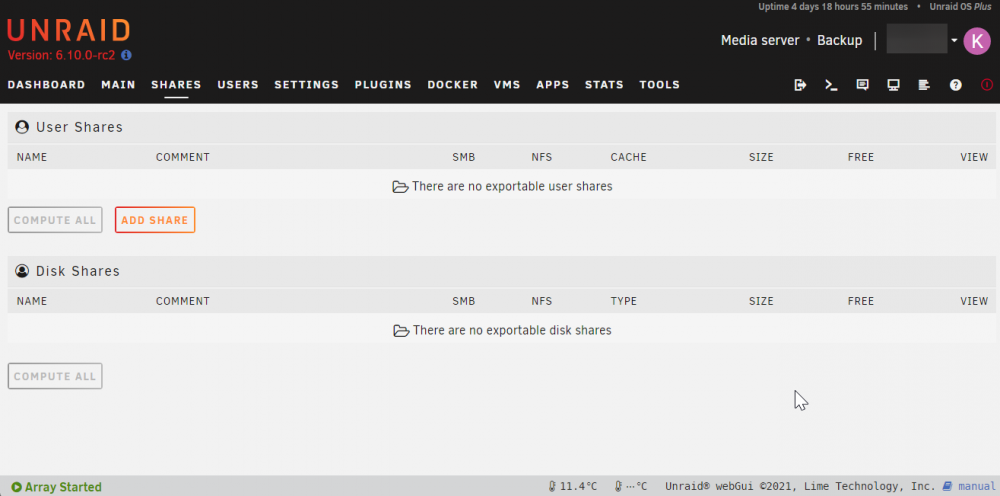Click the version info icon beside 6.10.0-rc2

click(126, 55)
